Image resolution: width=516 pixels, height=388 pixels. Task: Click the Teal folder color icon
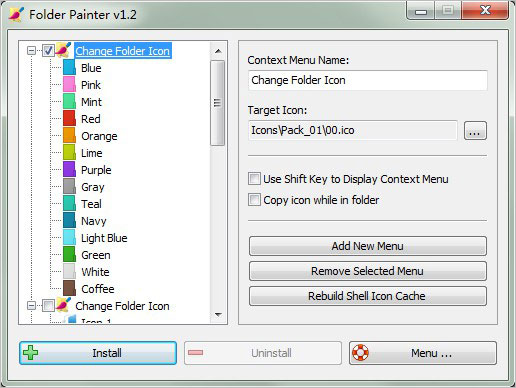[x=69, y=204]
